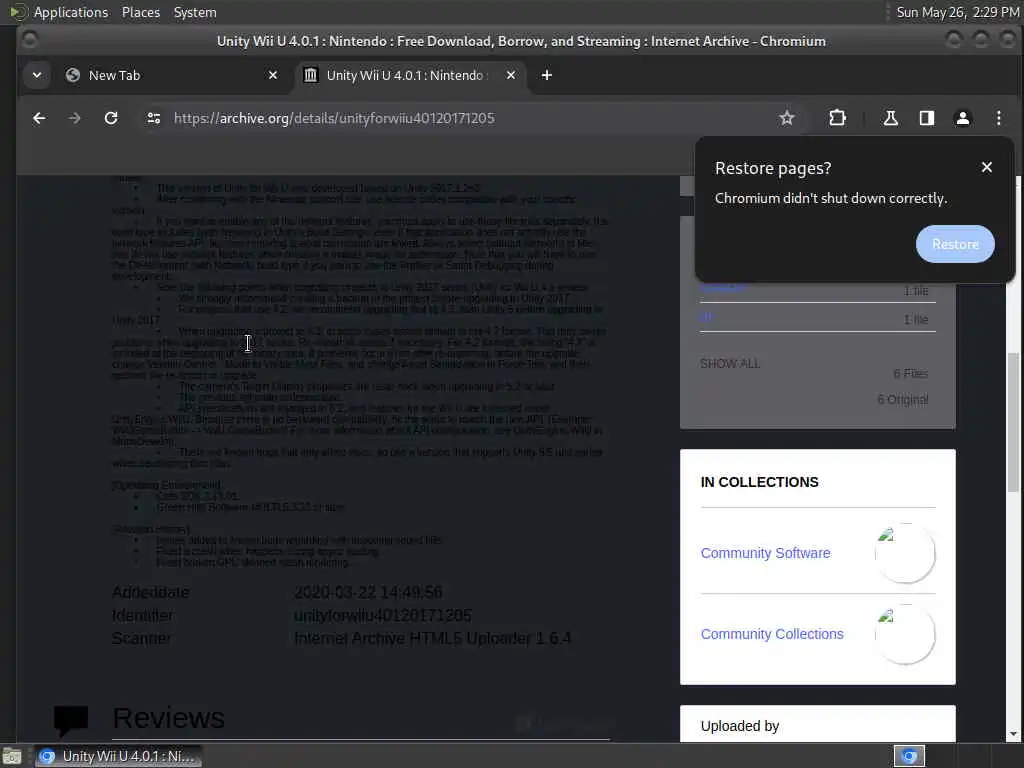Bookmark this page with the star icon

click(x=787, y=118)
